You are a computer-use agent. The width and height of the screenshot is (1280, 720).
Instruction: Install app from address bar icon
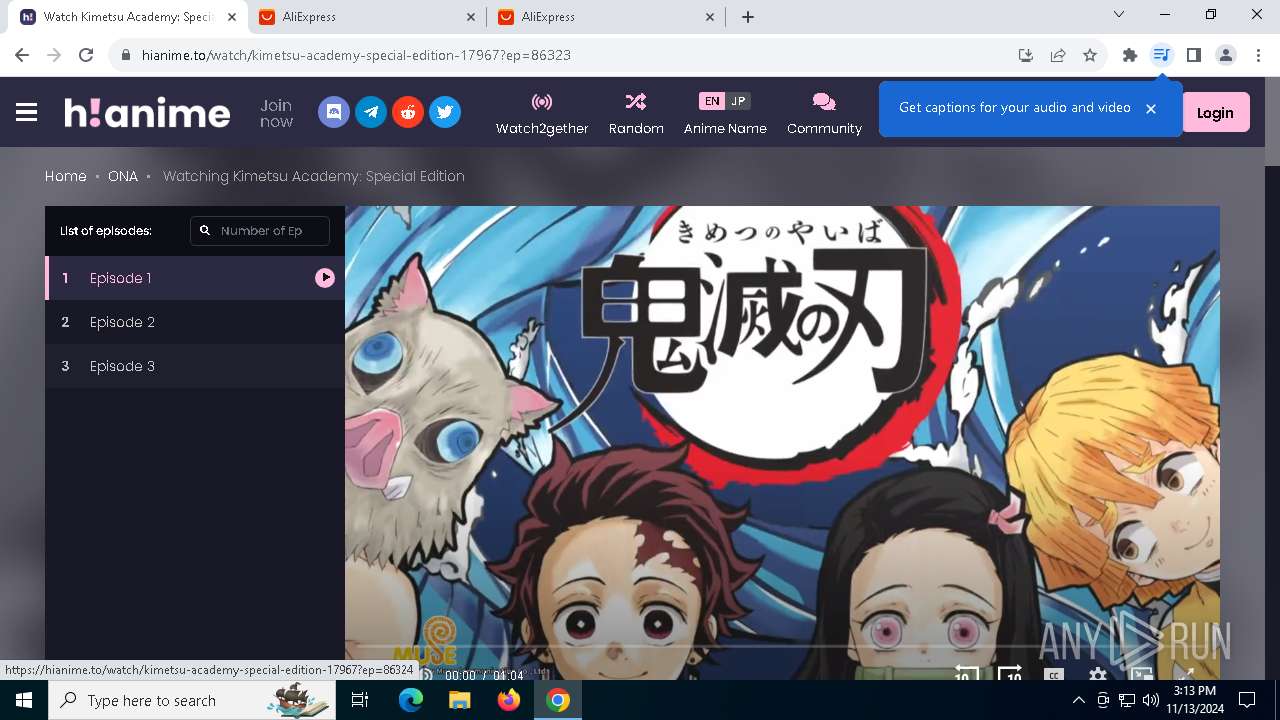[1026, 55]
